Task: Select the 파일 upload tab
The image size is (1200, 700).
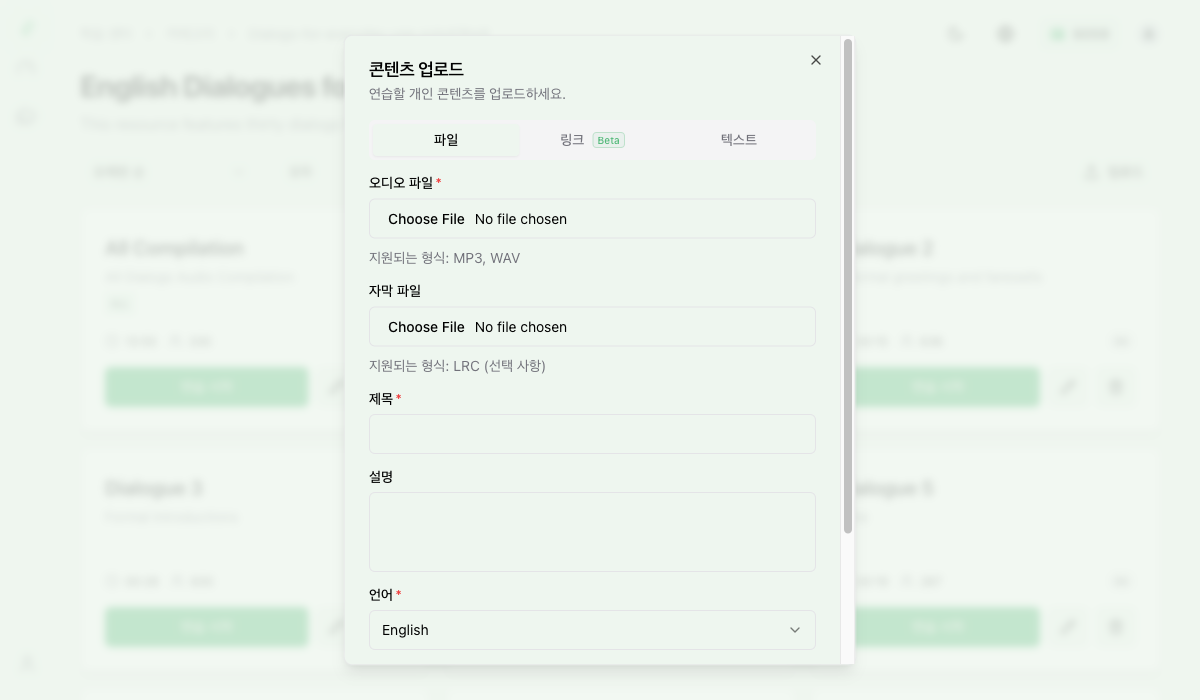Action: tap(445, 140)
